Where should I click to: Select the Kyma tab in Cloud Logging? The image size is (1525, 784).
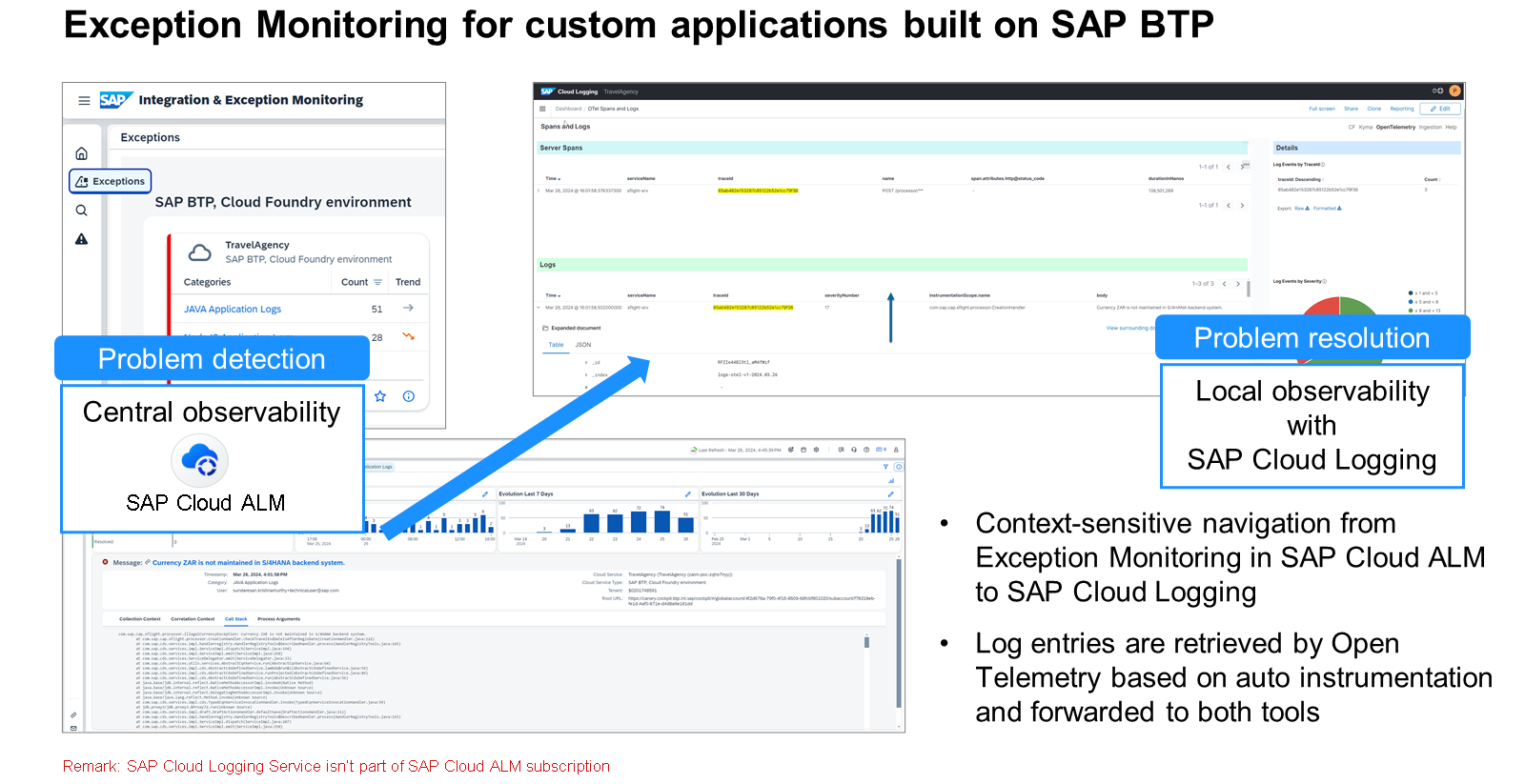[x=1366, y=127]
